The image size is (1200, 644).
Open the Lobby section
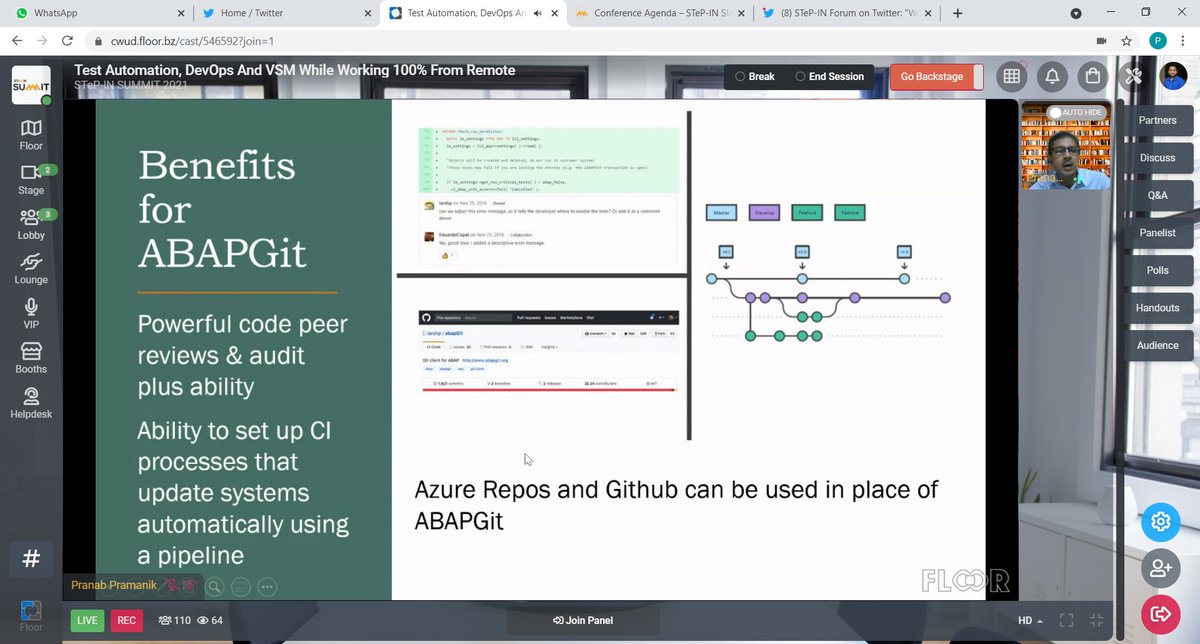click(x=31, y=224)
